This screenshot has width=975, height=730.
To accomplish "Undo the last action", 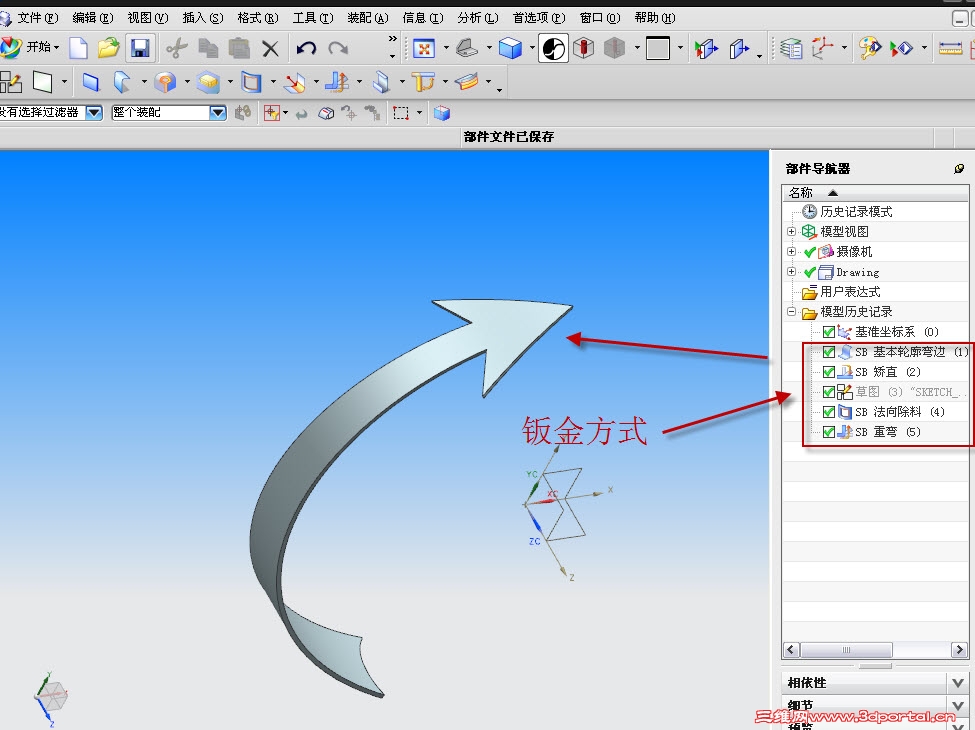I will click(307, 48).
